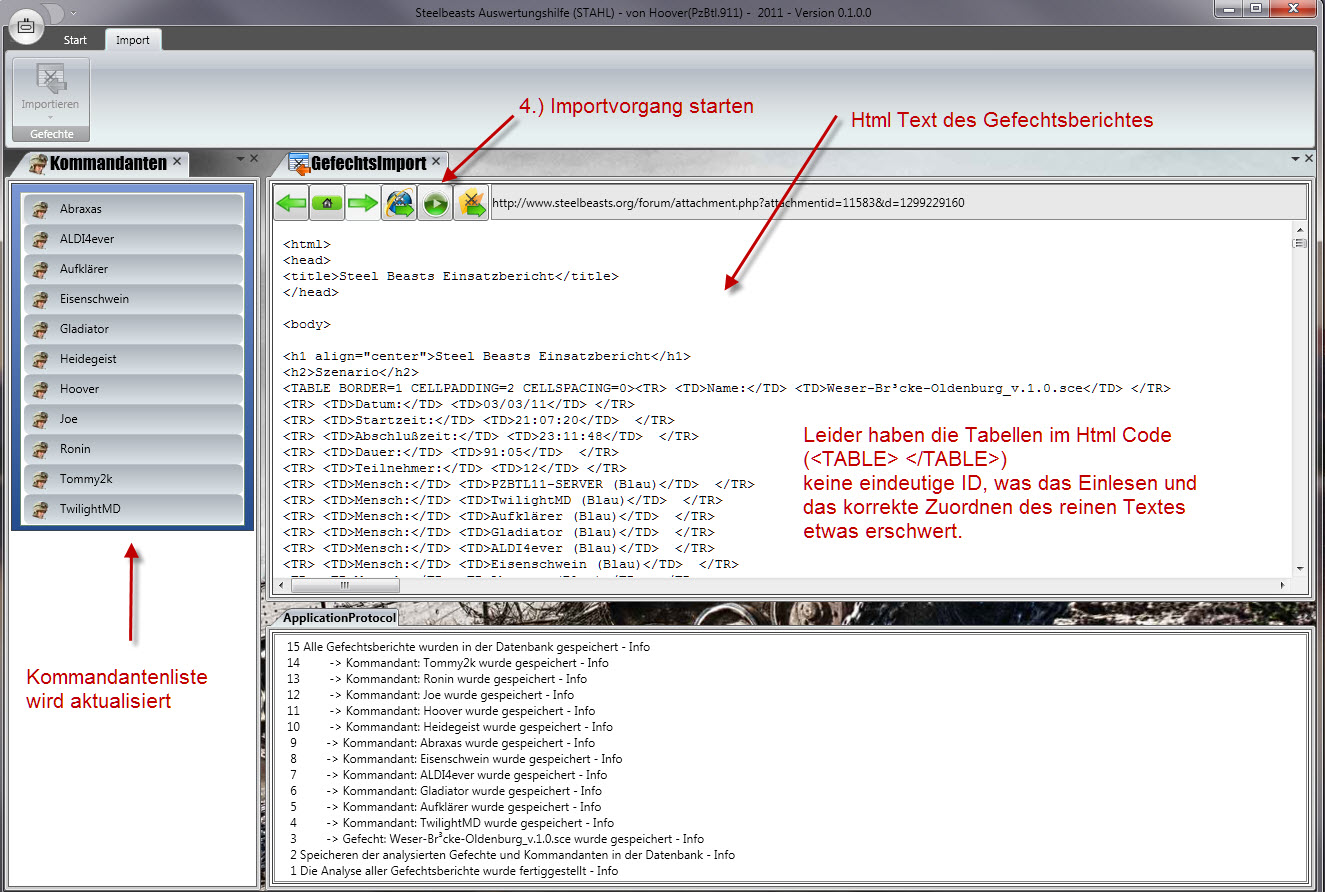
Task: Start import with the green play button
Action: [435, 203]
